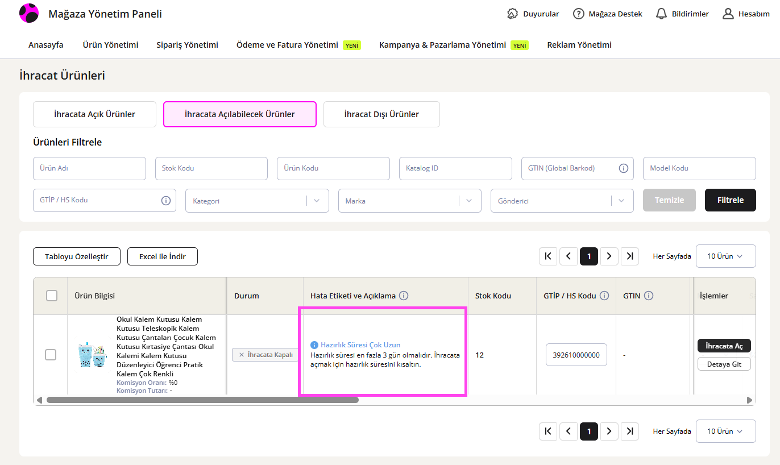Click the Duyurular announcements icon
This screenshot has width=780, height=465.
[x=512, y=14]
